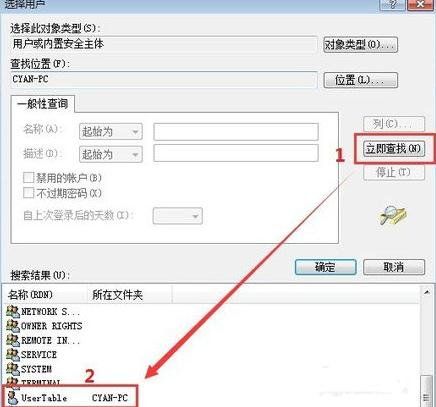Click the magnifier search animation icon
The height and width of the screenshot is (407, 436).
(x=393, y=216)
